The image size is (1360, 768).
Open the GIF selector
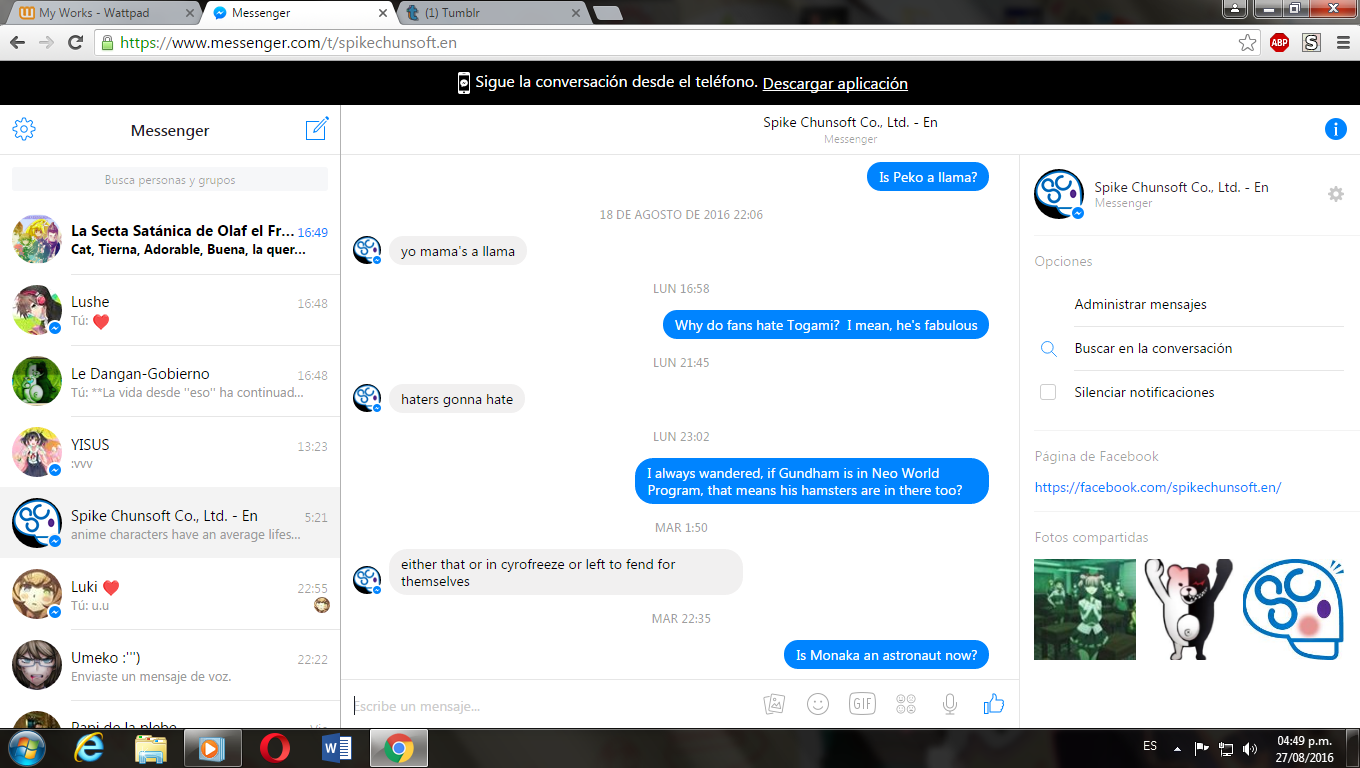click(862, 704)
